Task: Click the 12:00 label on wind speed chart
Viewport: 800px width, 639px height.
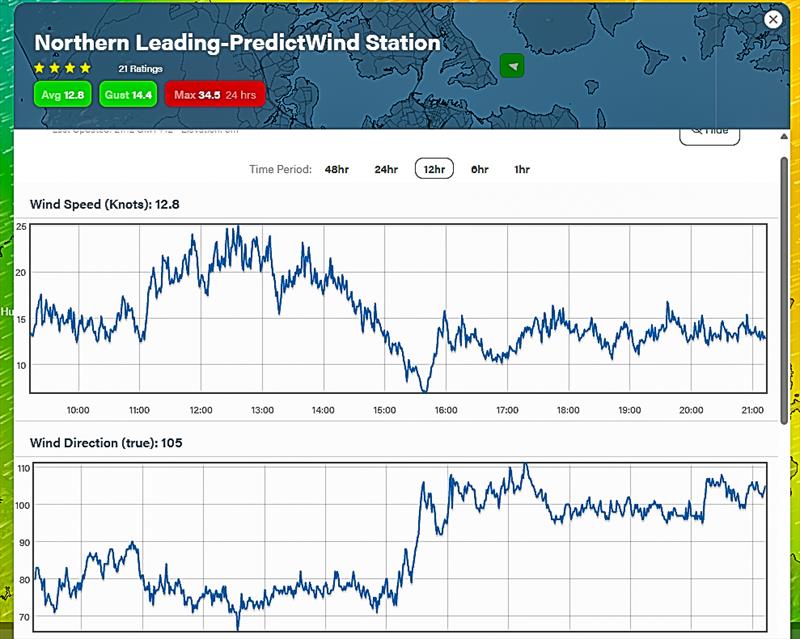Action: point(201,410)
